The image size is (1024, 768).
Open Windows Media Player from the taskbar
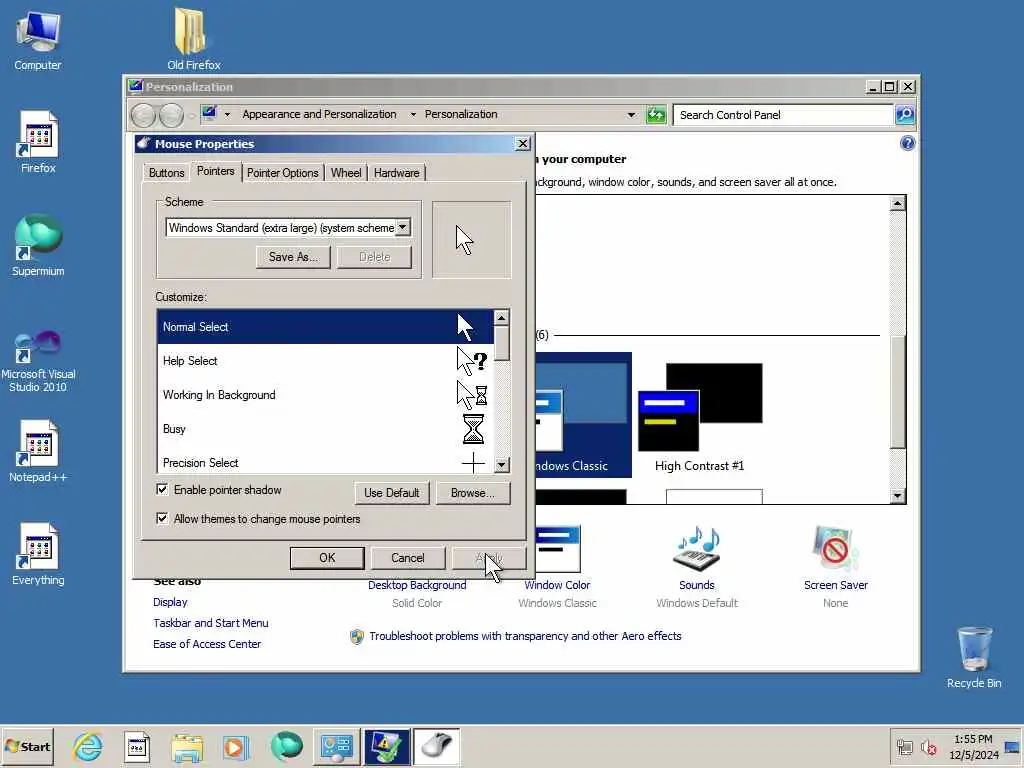236,746
